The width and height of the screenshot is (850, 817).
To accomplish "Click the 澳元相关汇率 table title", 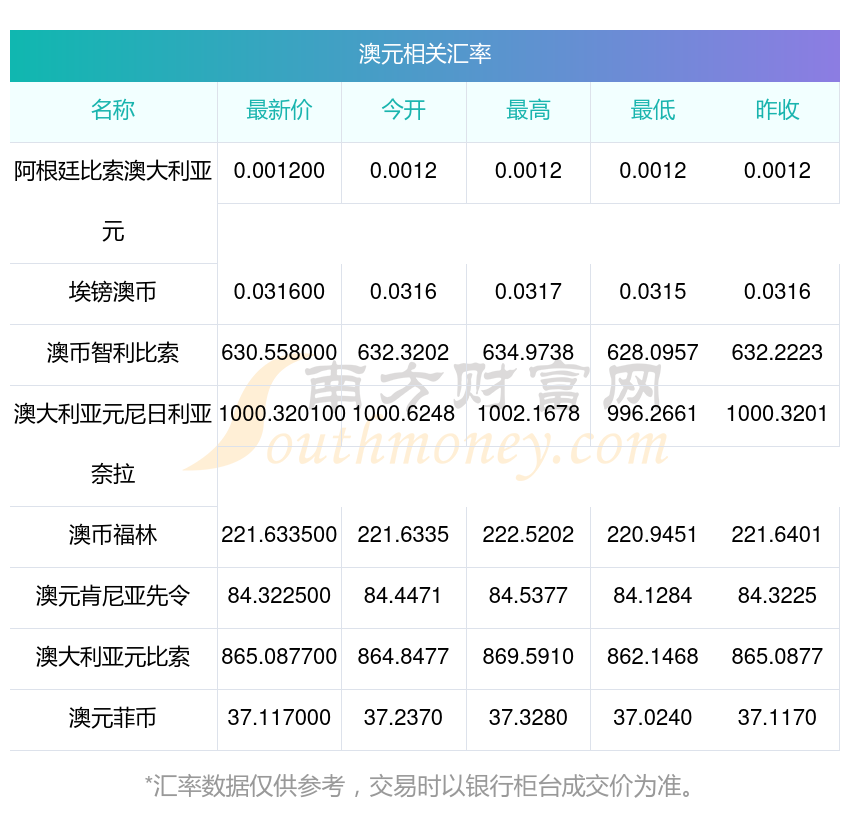I will [424, 54].
